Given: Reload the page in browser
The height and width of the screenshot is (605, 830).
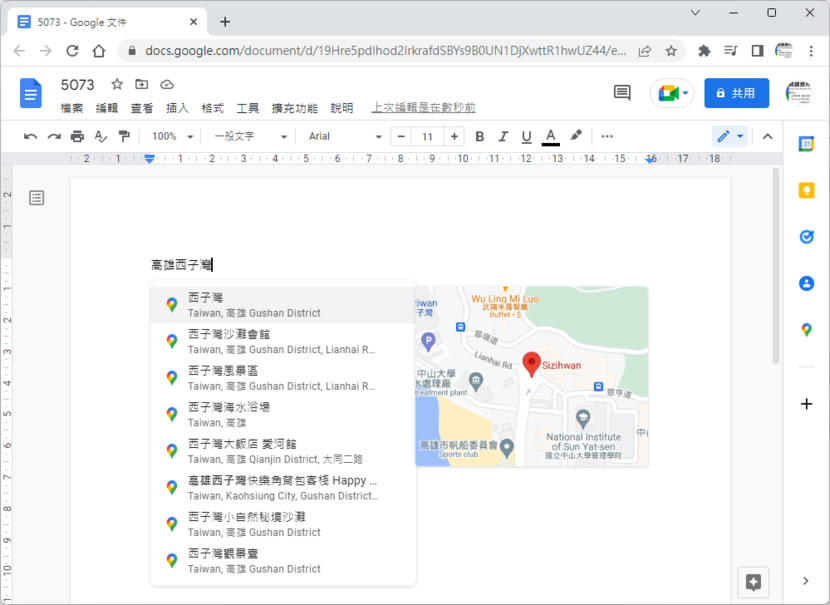Looking at the screenshot, I should (73, 51).
